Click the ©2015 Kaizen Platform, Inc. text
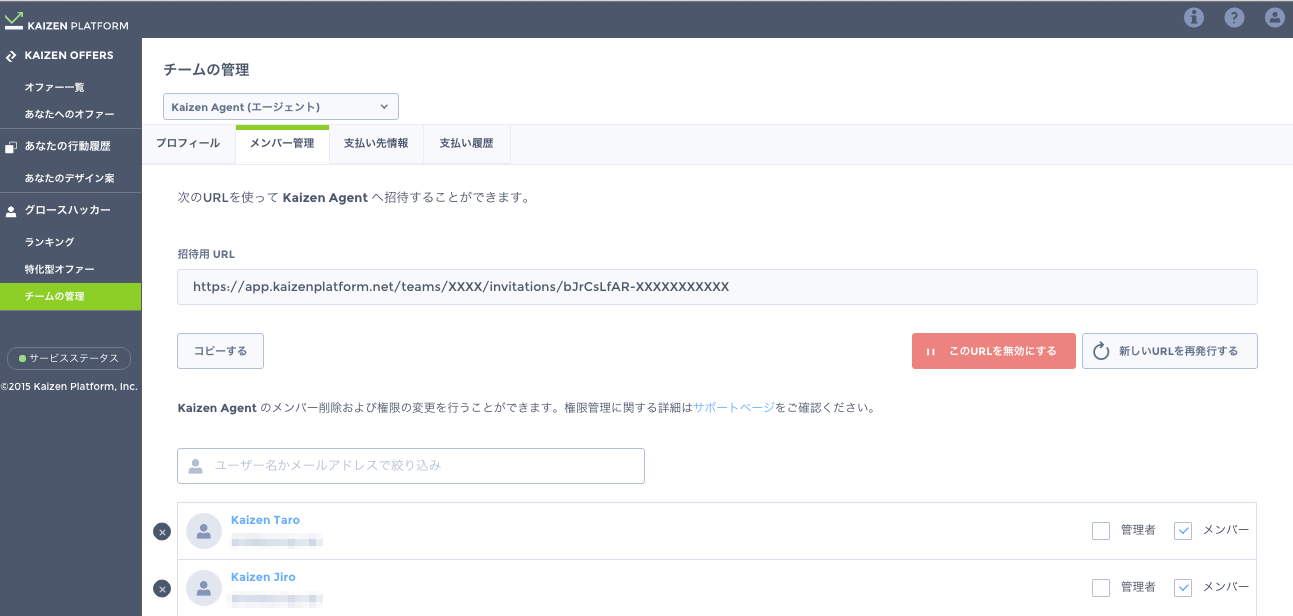 tap(69, 386)
